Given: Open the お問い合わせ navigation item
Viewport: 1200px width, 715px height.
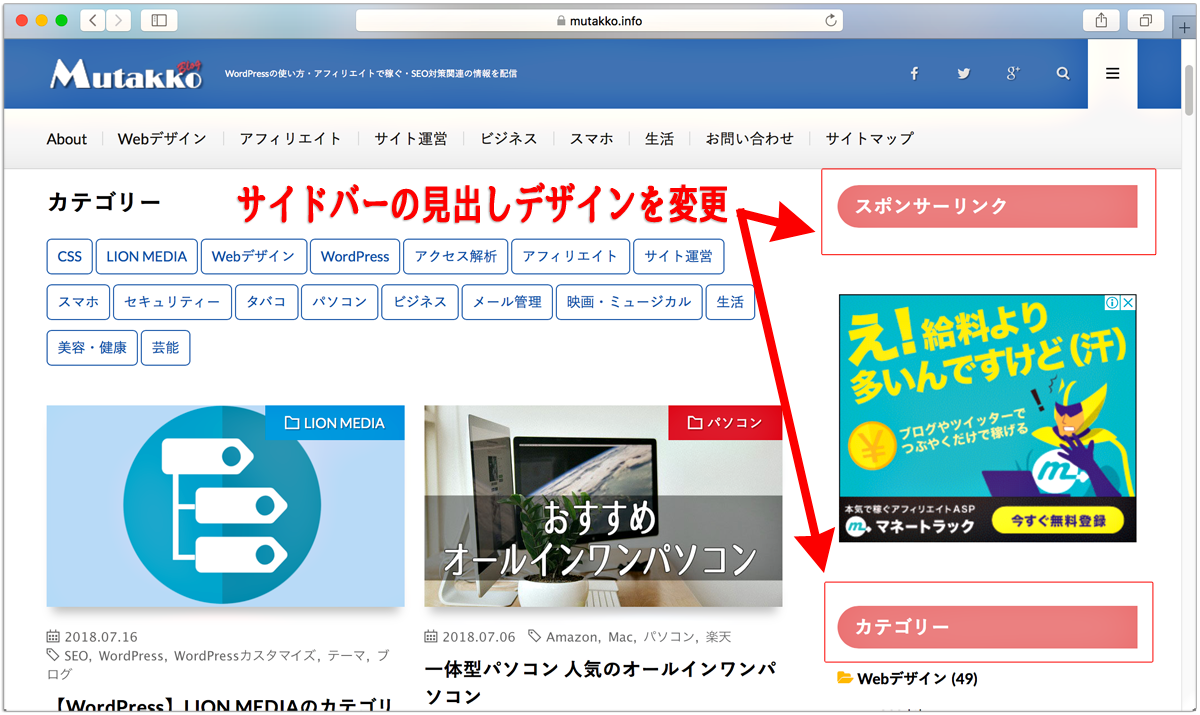Looking at the screenshot, I should click(x=749, y=139).
